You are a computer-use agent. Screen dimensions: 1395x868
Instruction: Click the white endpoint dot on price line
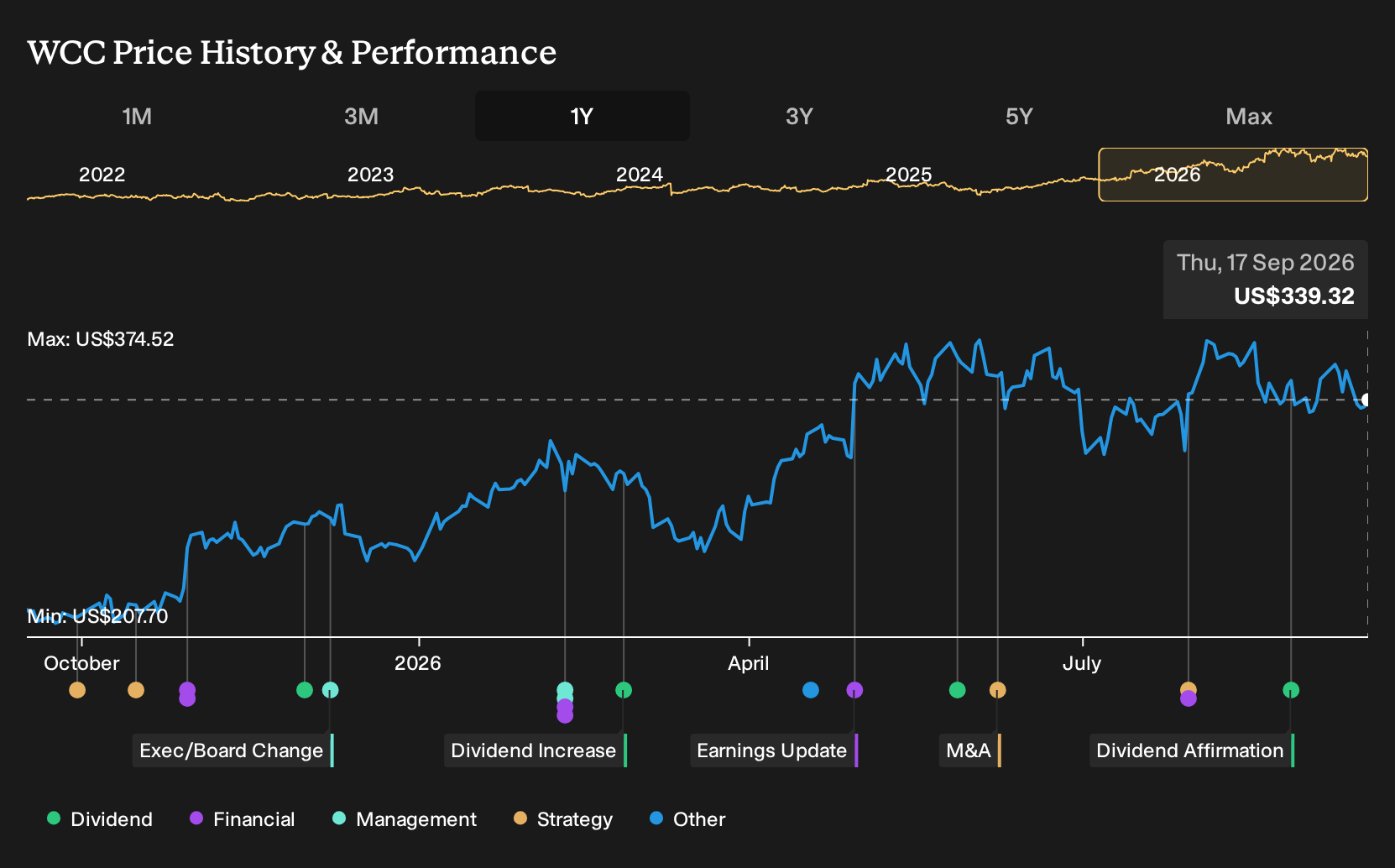click(1366, 400)
